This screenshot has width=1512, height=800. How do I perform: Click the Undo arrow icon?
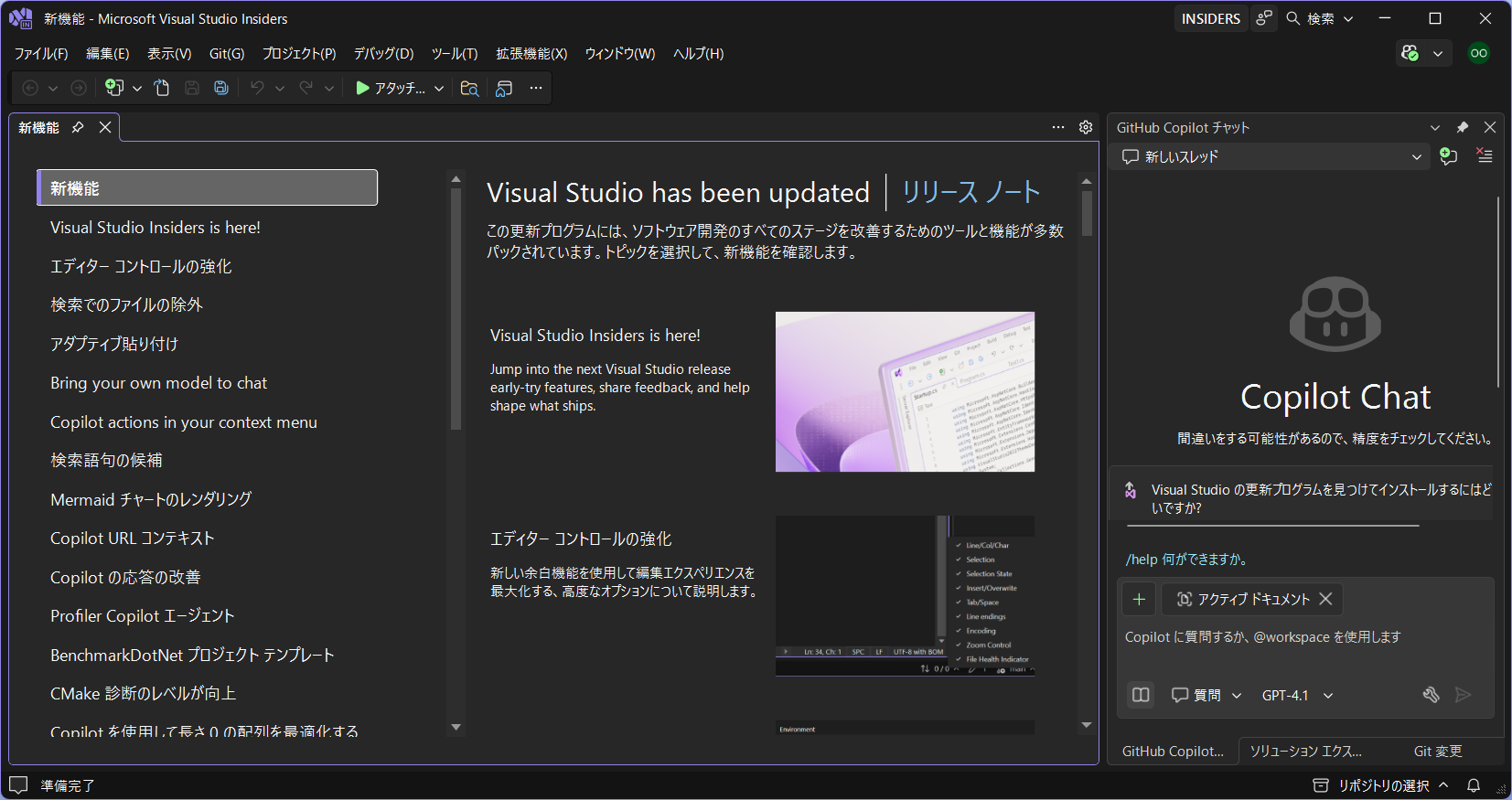(x=258, y=88)
